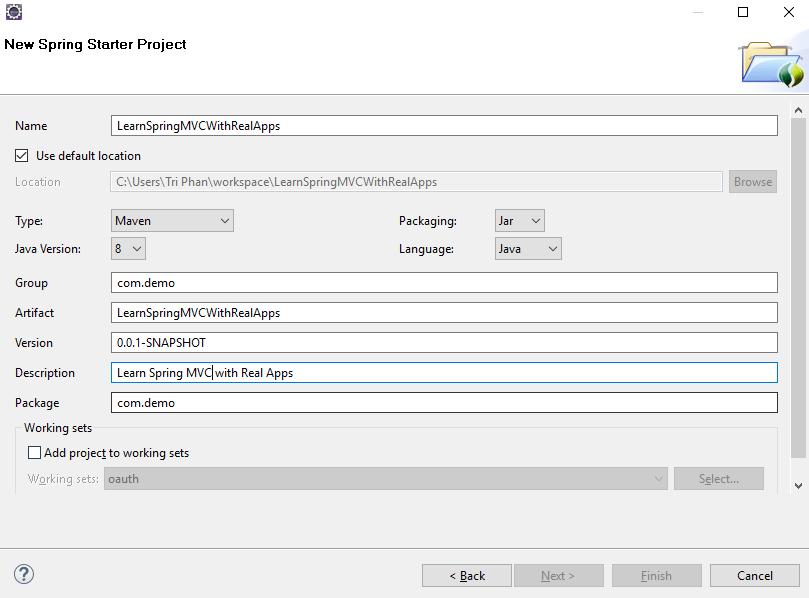
Task: Click the Spring application icon in title bar
Action: (x=14, y=11)
